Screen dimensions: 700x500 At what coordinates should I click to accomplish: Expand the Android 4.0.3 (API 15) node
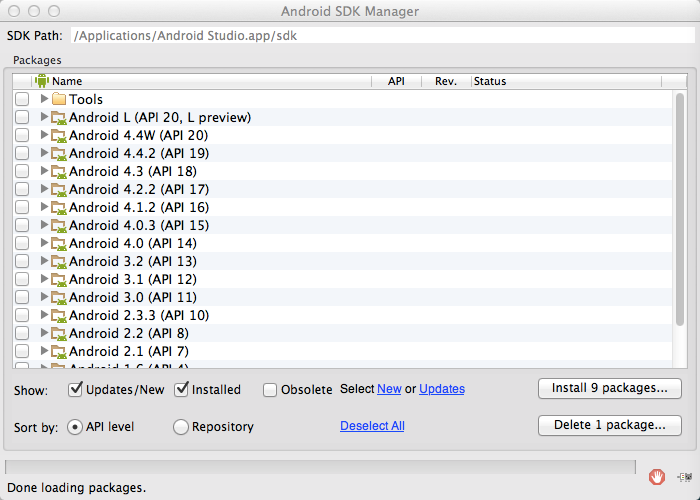[x=44, y=225]
